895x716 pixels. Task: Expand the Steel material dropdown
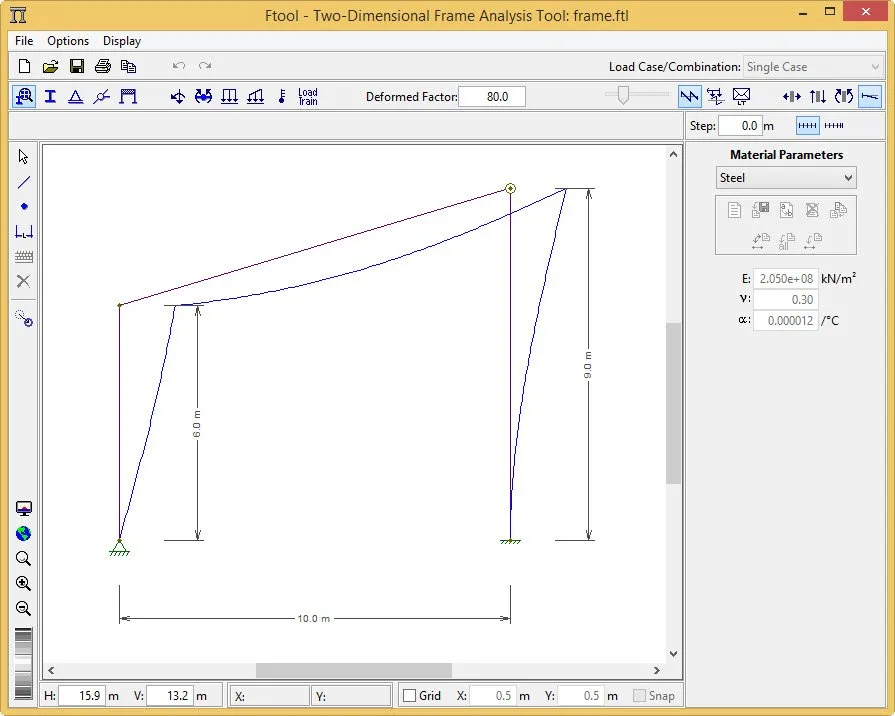(x=786, y=178)
